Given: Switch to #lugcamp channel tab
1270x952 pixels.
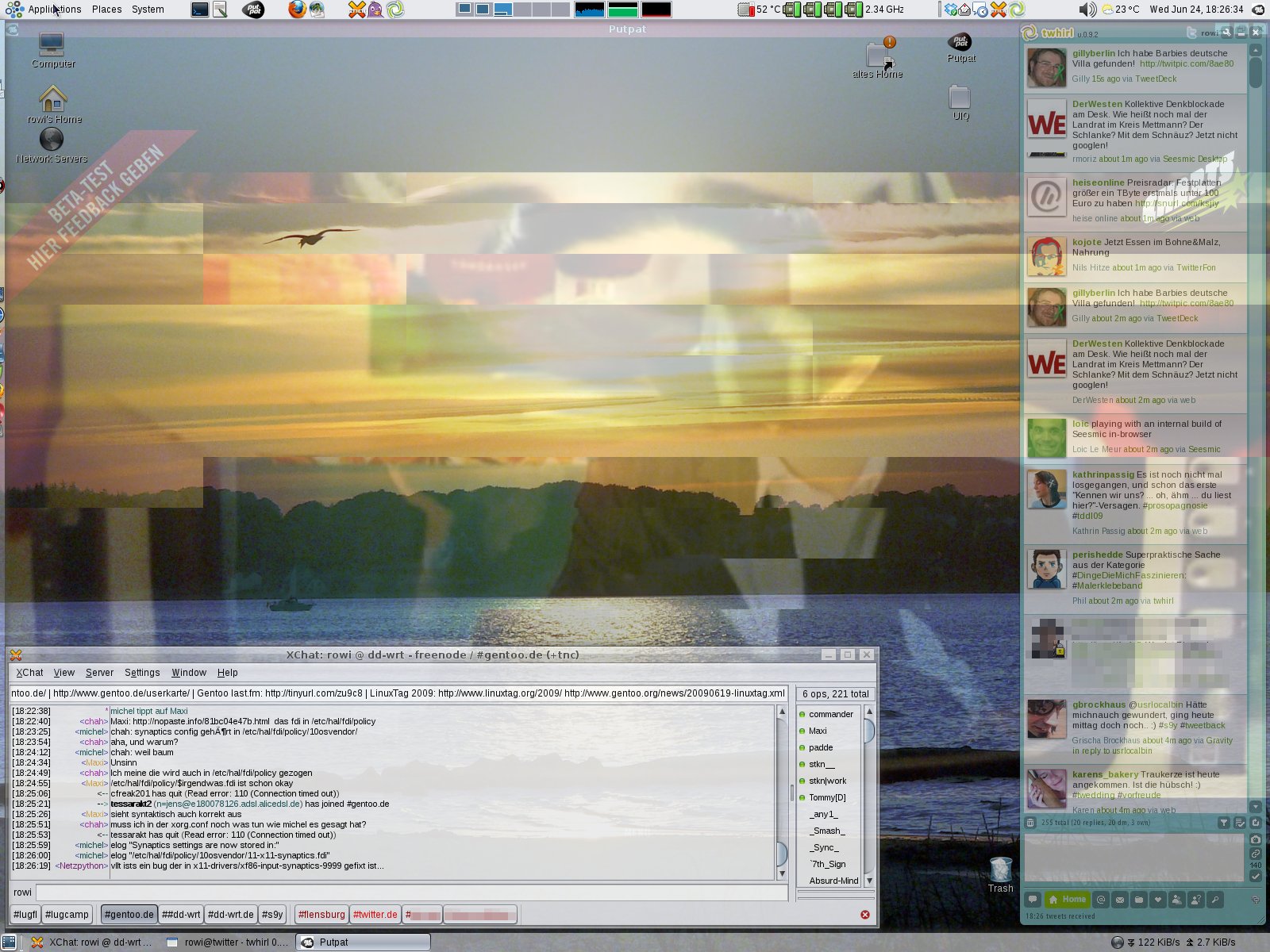Looking at the screenshot, I should click(67, 915).
